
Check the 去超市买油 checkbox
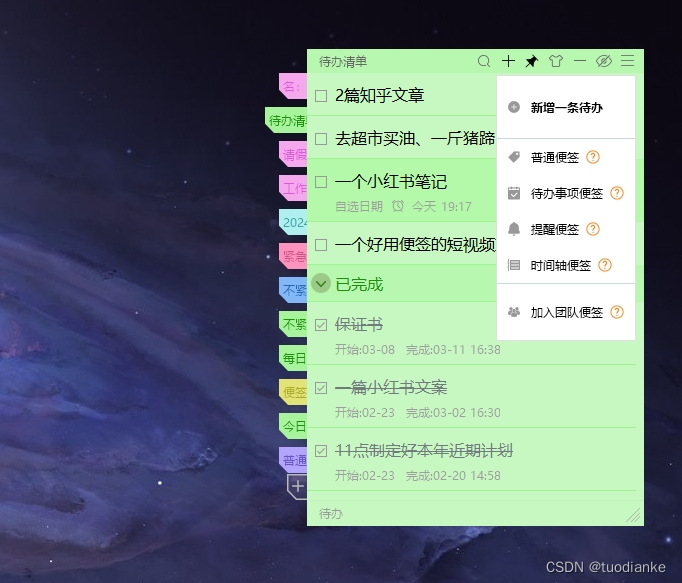(321, 139)
